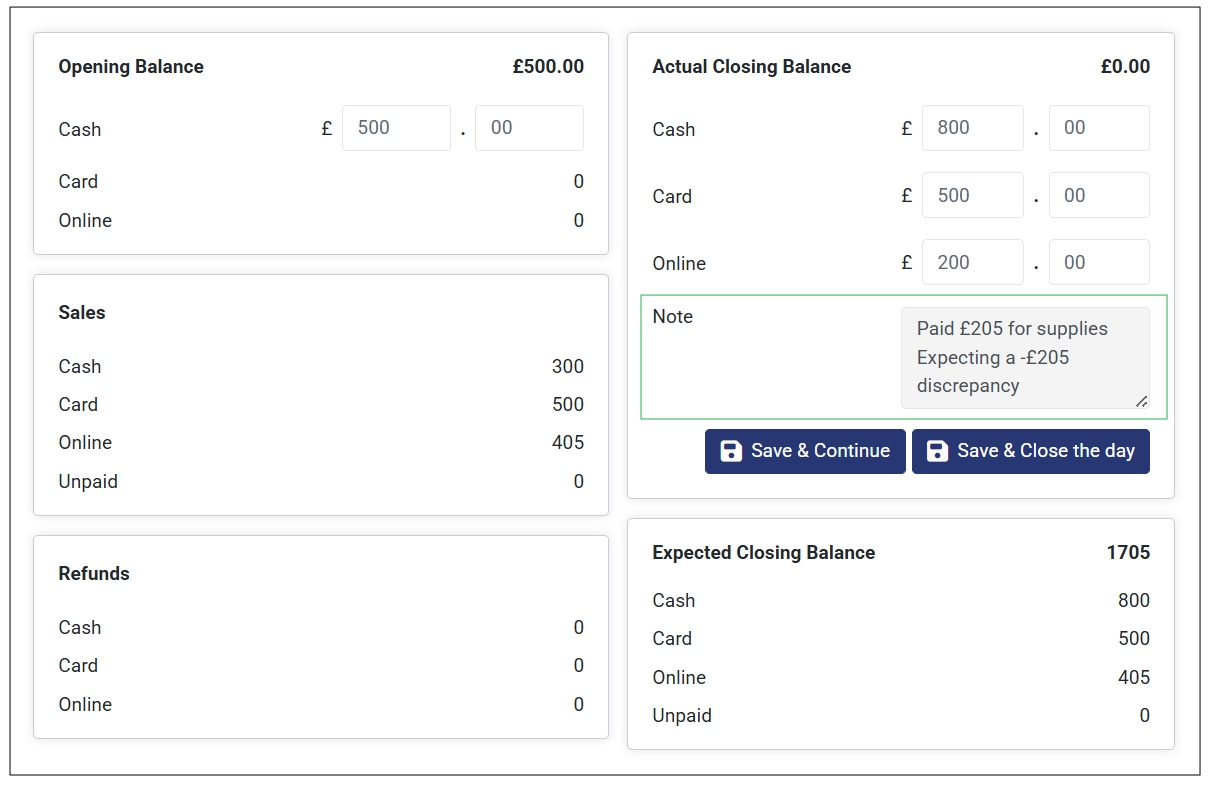Click the save icon on Save & Close the day

pyautogui.click(x=937, y=451)
